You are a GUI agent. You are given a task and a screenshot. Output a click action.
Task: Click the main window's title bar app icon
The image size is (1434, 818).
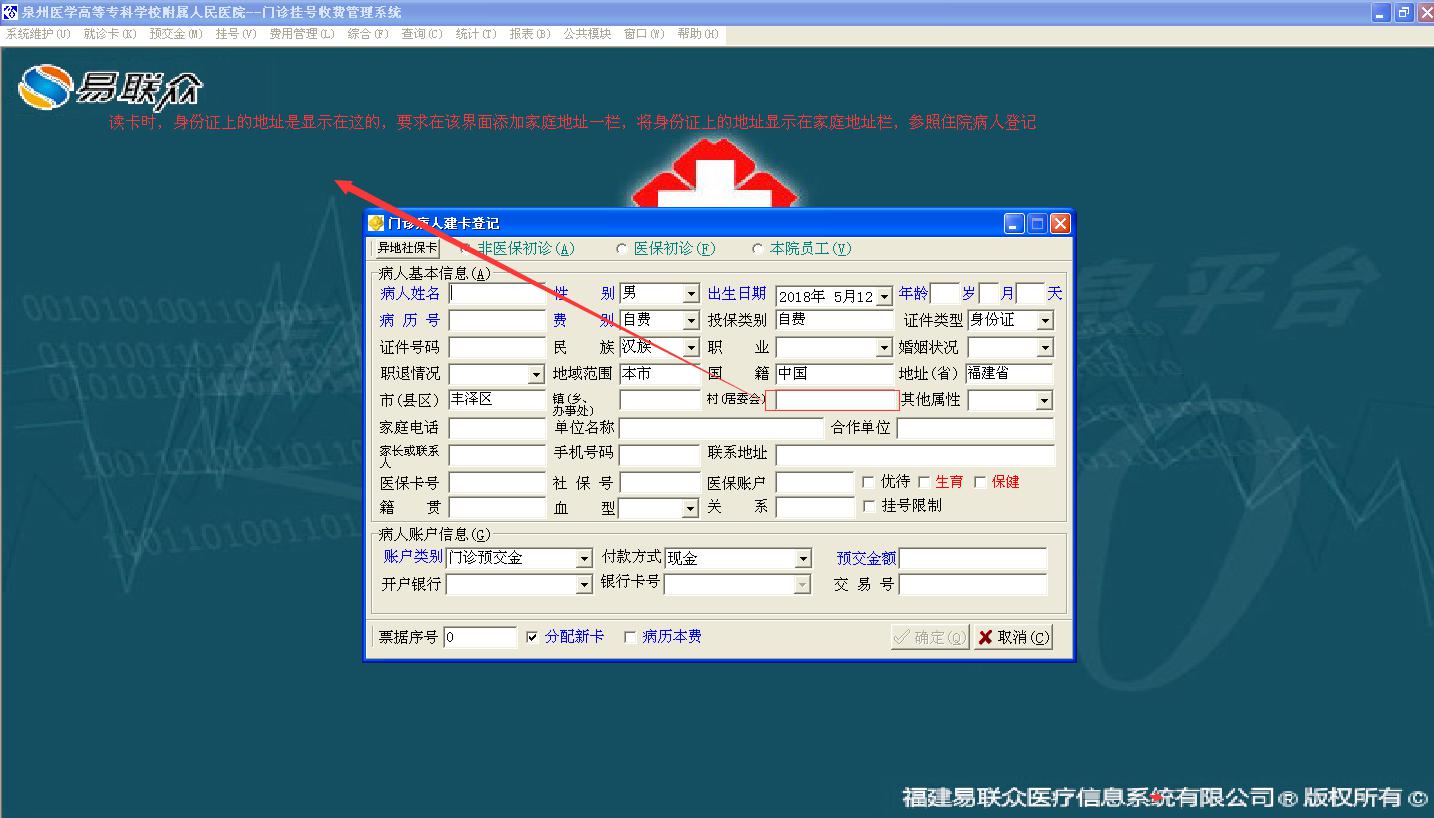pos(11,12)
